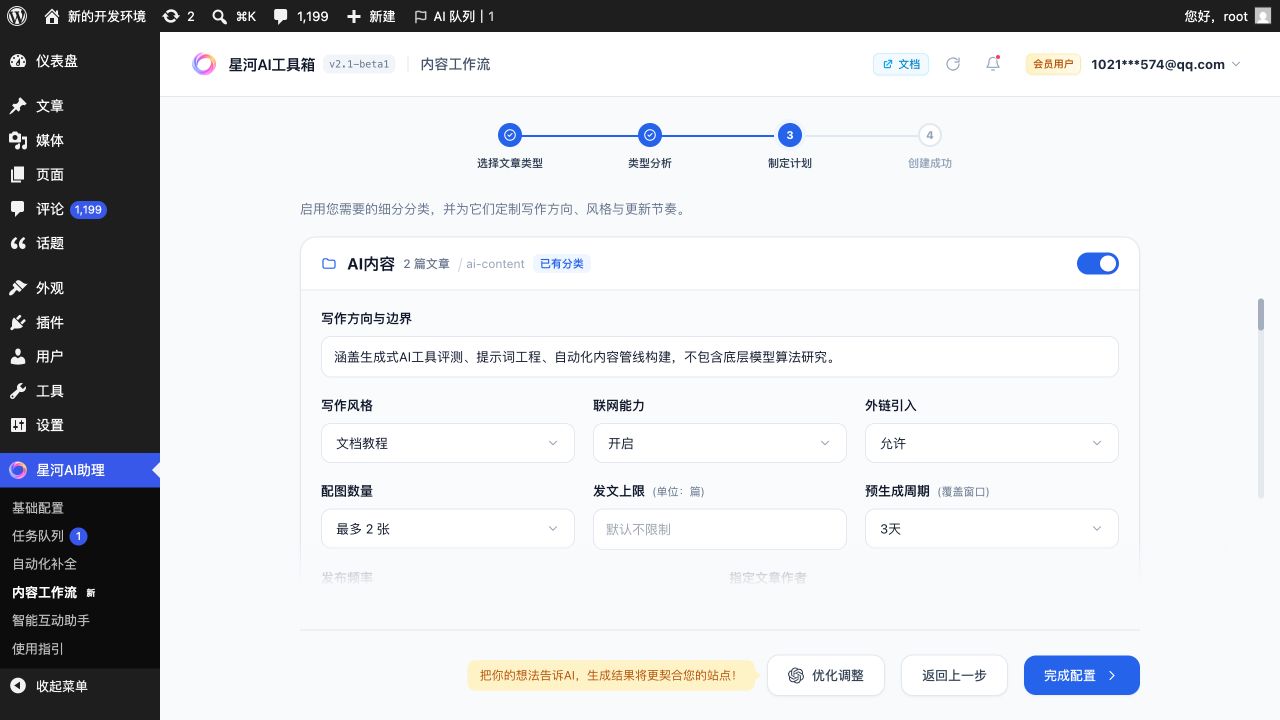Click the 文章 pin icon in the sidebar
This screenshot has height=720, width=1280.
[x=18, y=106]
